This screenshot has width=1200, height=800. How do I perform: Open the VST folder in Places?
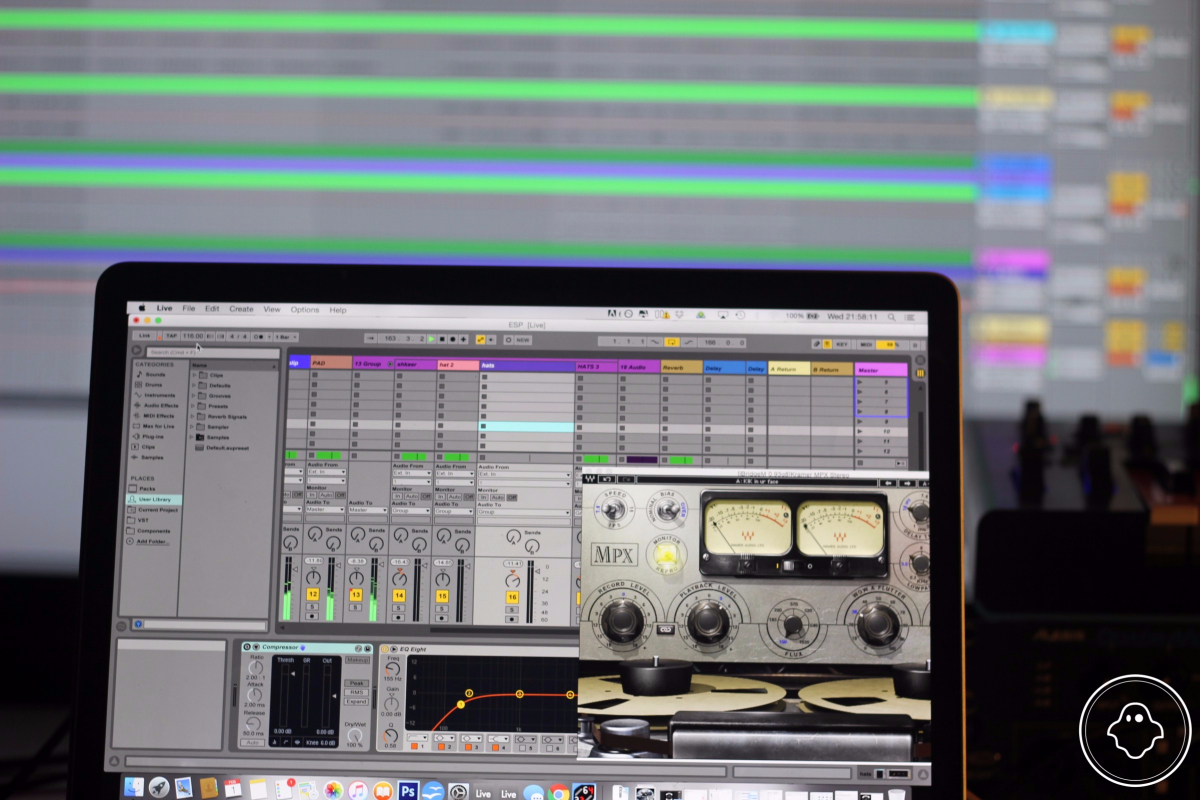click(x=140, y=520)
